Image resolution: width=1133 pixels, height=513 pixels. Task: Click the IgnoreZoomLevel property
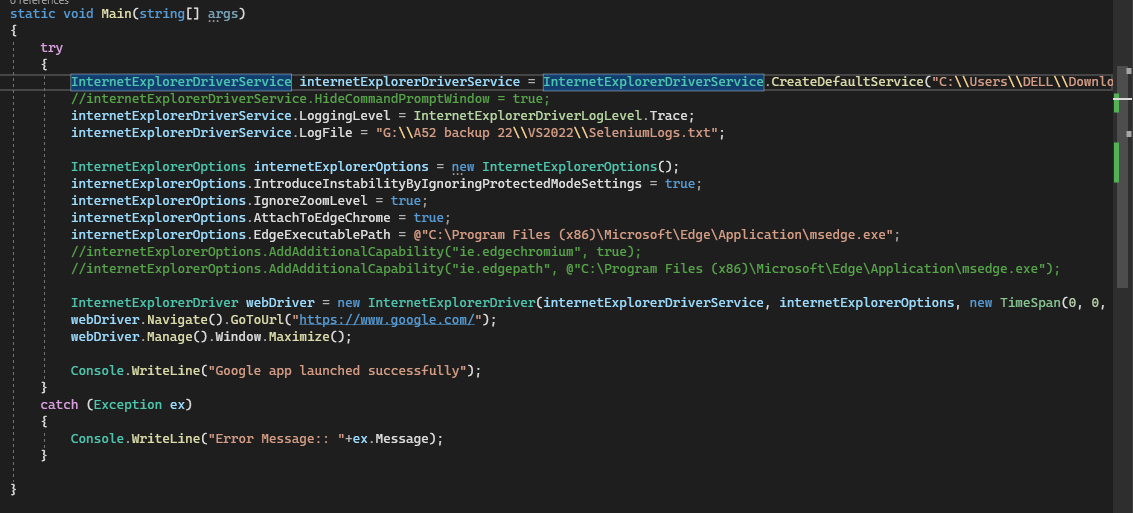(x=310, y=201)
